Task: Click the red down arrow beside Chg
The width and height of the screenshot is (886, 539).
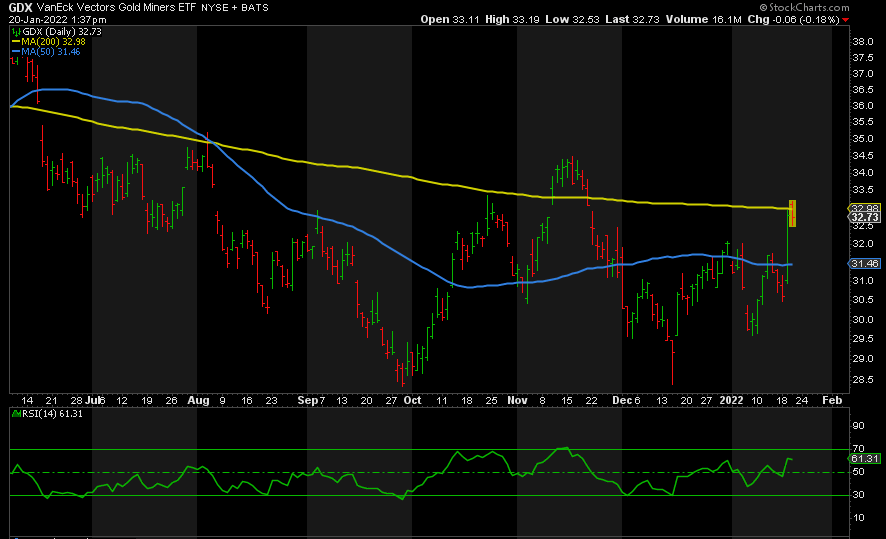Action: [845, 20]
